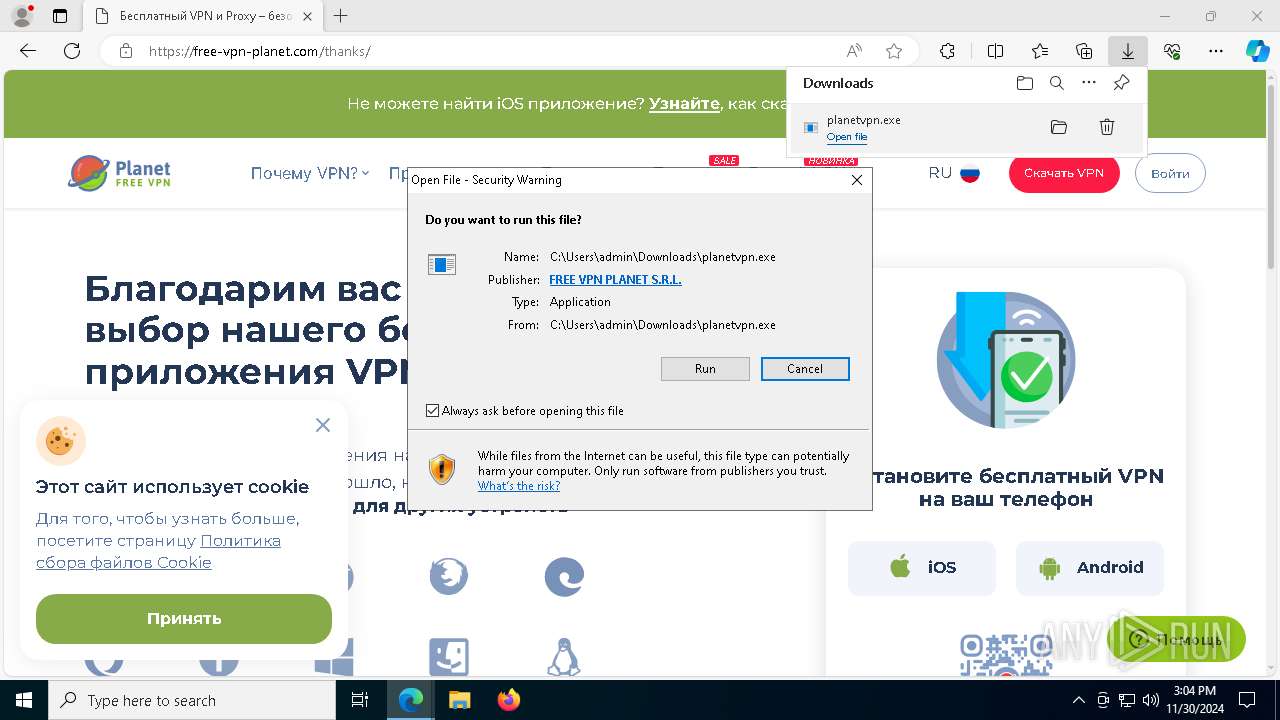Open the Collections icon
This screenshot has width=1280, height=720.
pyautogui.click(x=1084, y=51)
